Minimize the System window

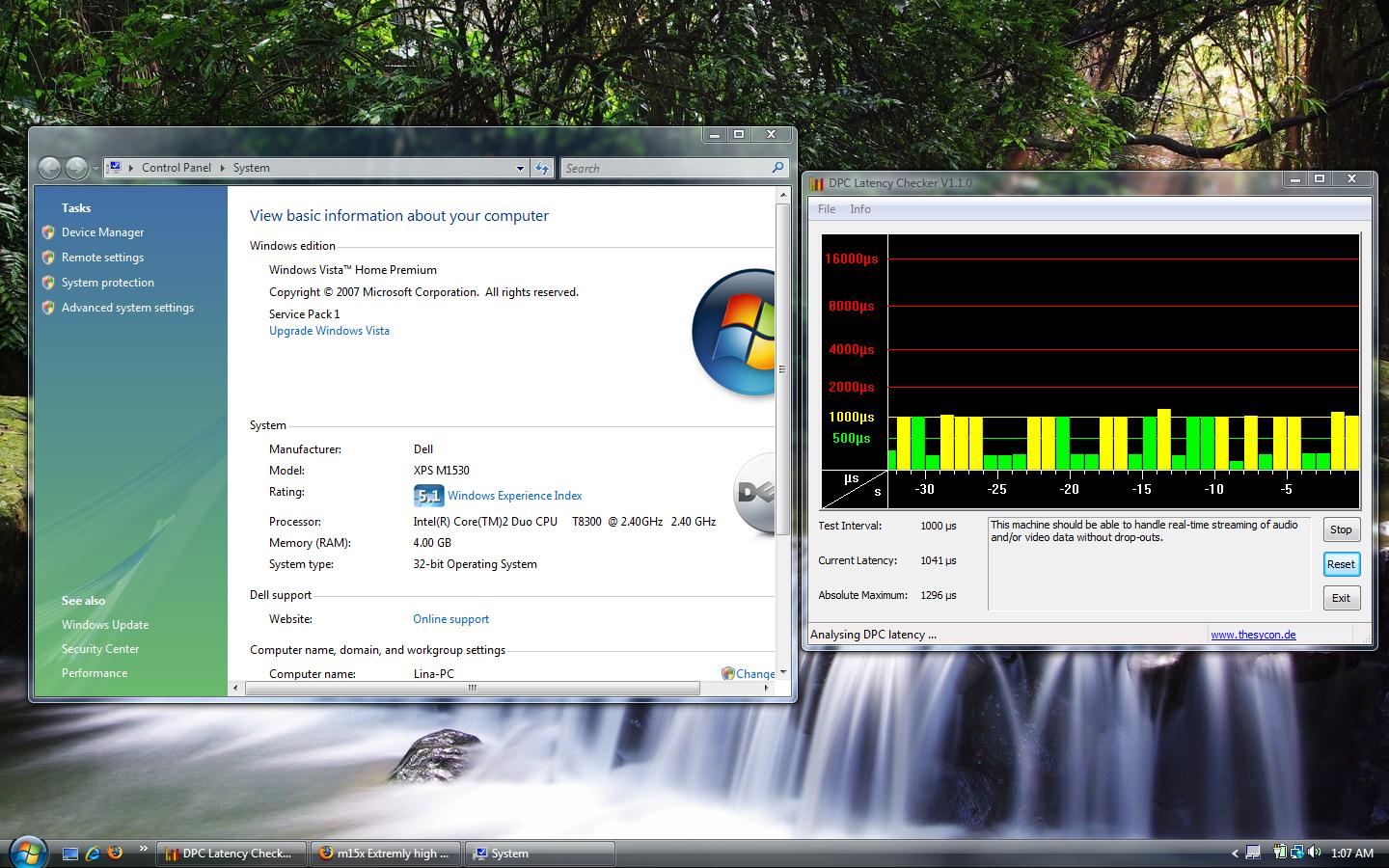715,135
